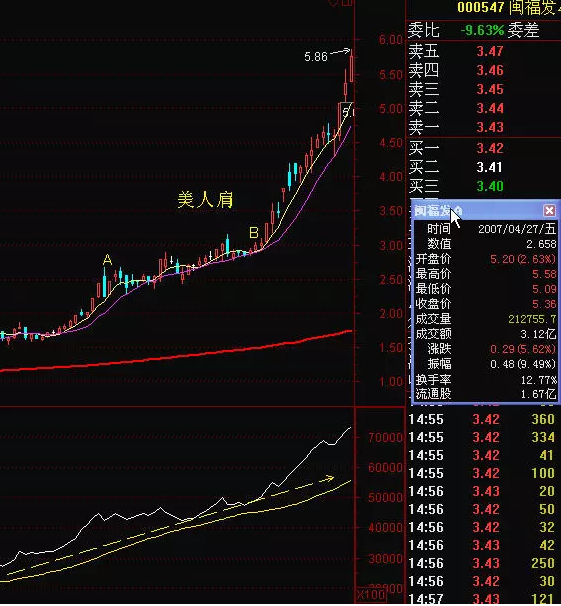Click the date 2007/04/27/五 in popup
This screenshot has width=561, height=606.
coord(517,229)
